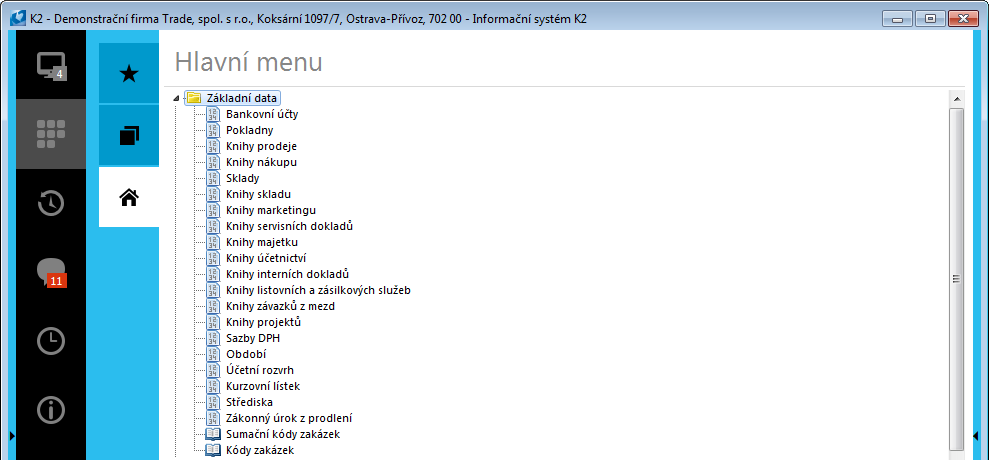This screenshot has height=460, width=989.
Task: Click the icon next to Sklady
Action: (214, 178)
